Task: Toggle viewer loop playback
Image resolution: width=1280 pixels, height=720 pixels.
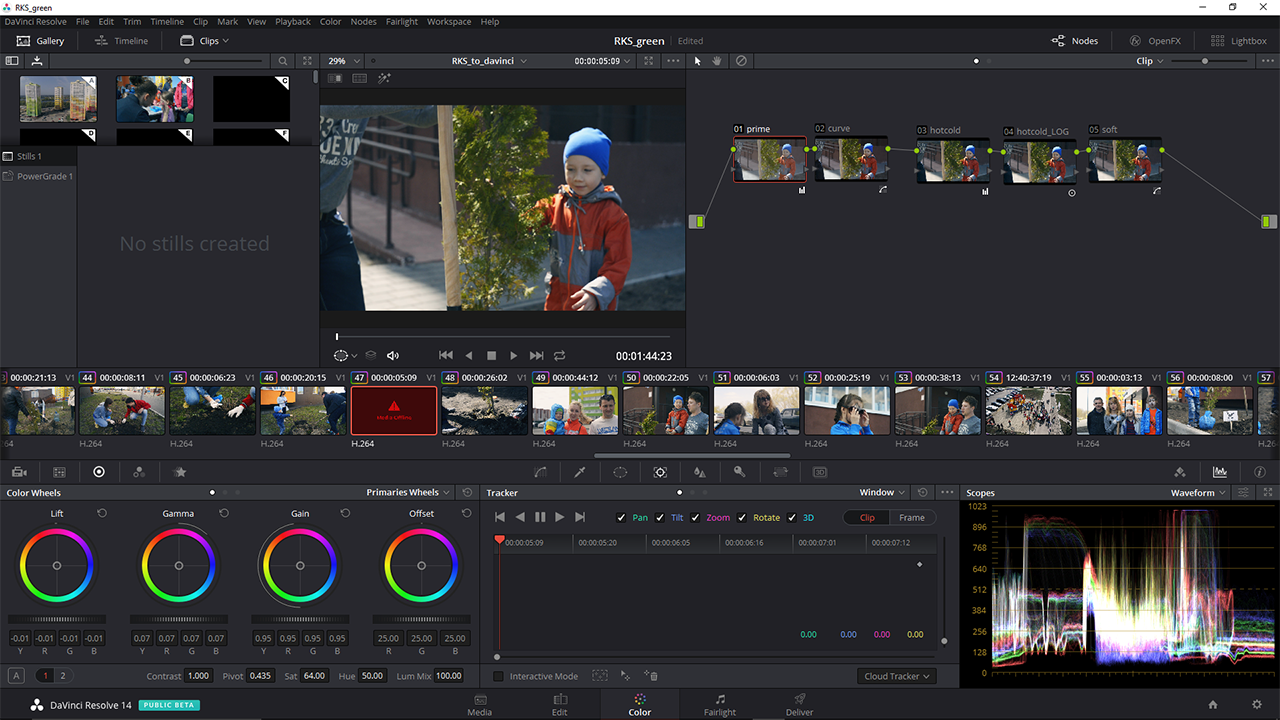Action: click(560, 356)
